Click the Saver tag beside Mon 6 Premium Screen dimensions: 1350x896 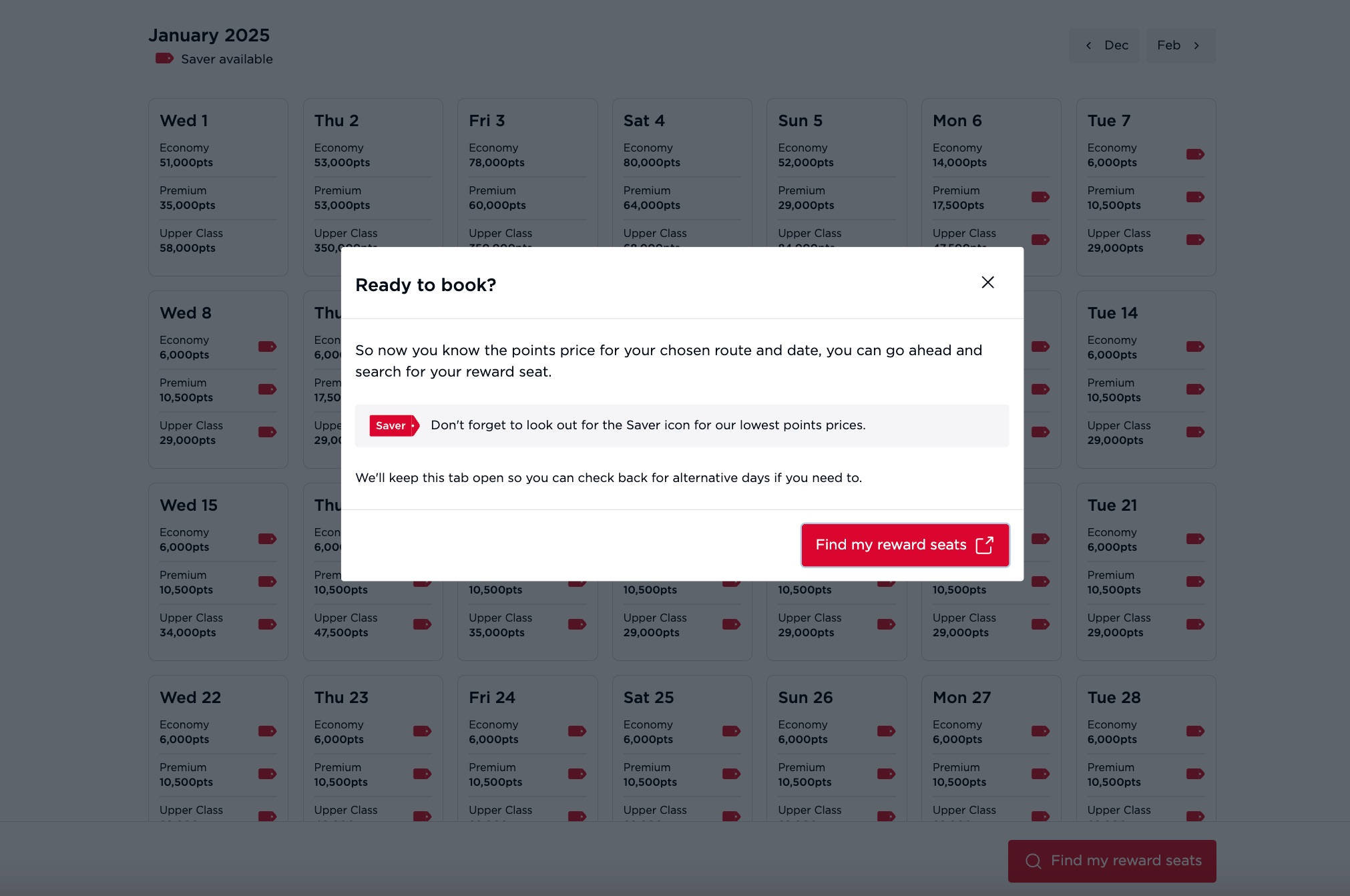(x=1040, y=197)
